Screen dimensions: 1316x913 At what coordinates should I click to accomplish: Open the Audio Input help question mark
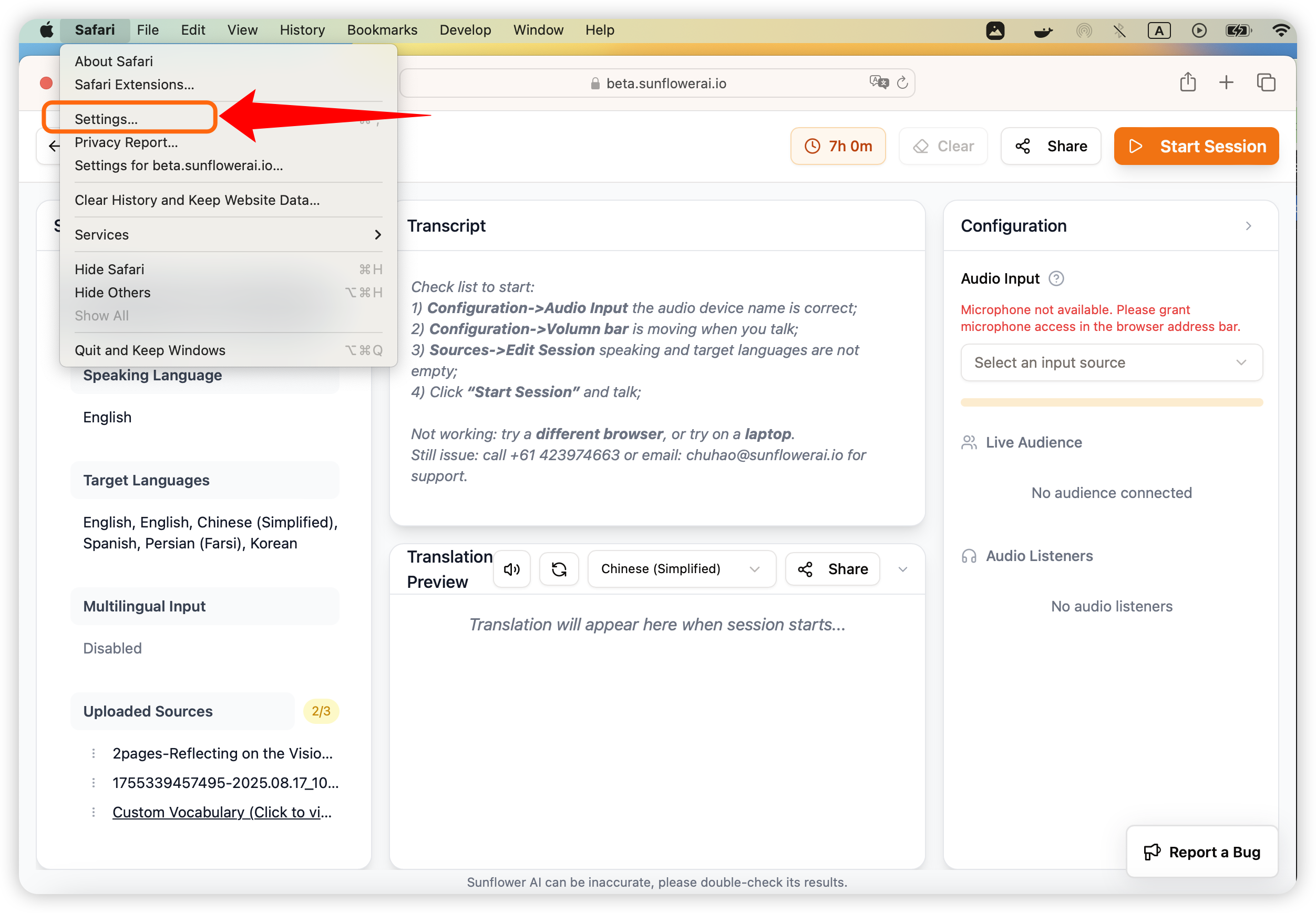point(1056,278)
